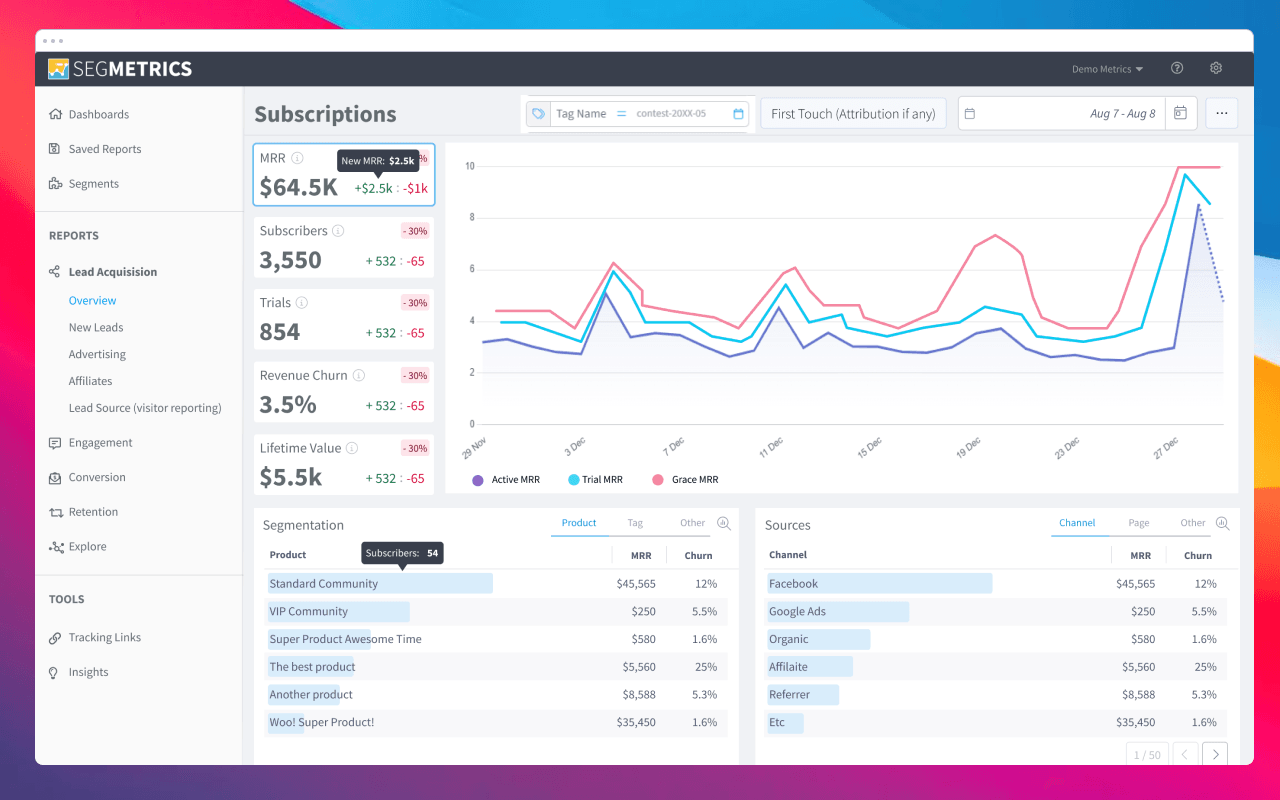Toggle the Grace MRR legend entry
The width and height of the screenshot is (1280, 800).
686,479
